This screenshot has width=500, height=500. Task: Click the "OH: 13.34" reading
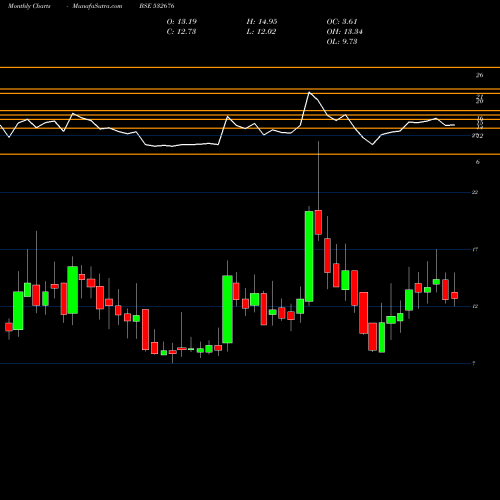[345, 32]
